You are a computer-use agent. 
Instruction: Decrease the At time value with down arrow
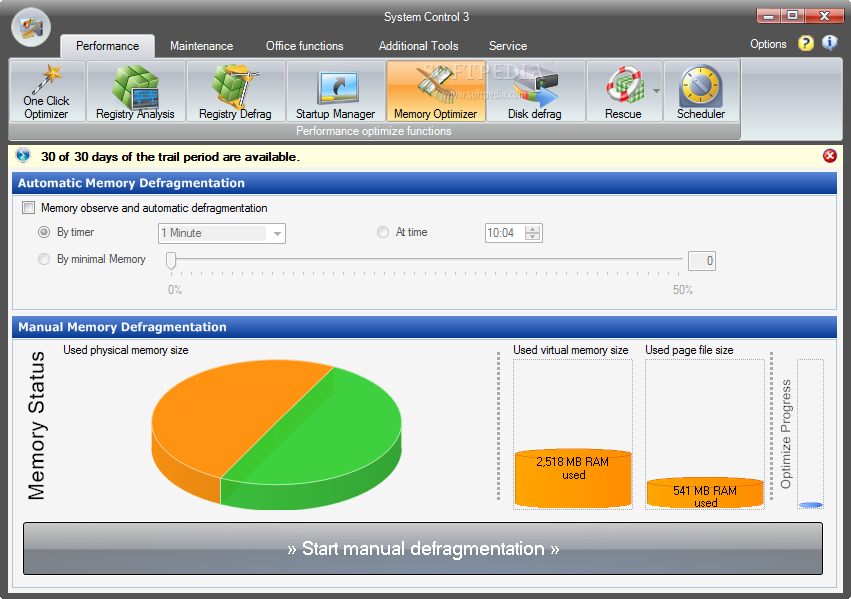[533, 237]
